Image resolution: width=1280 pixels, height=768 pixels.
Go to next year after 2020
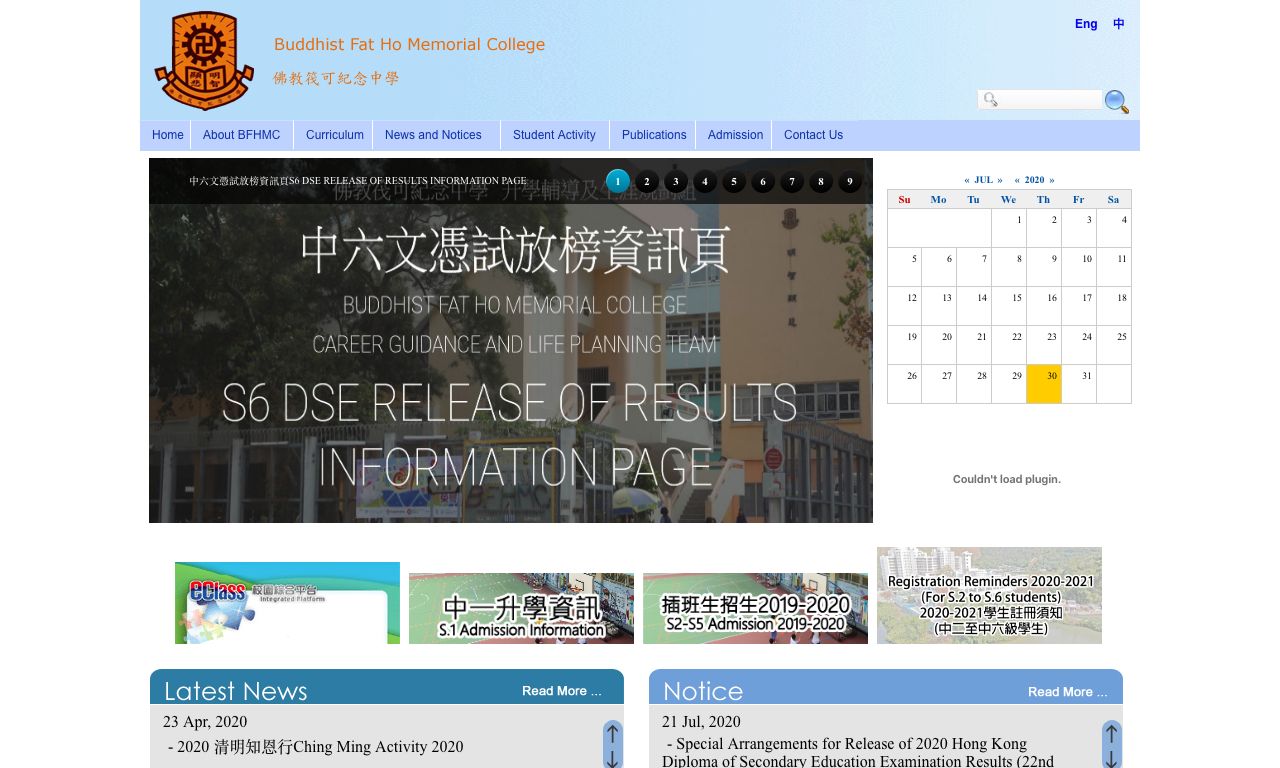pos(1051,180)
